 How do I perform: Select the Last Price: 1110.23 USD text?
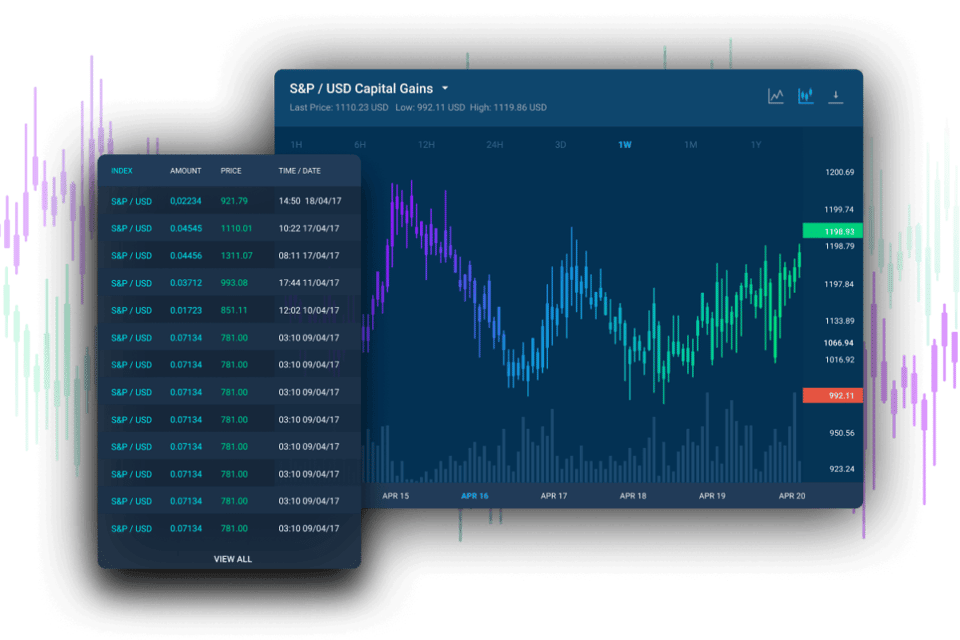coord(339,108)
